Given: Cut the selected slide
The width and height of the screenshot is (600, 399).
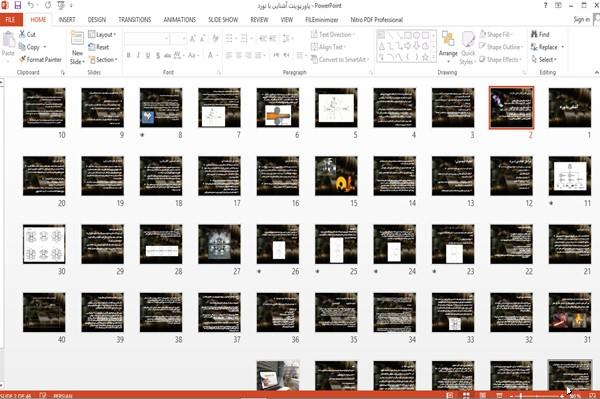Looking at the screenshot, I should [x=27, y=34].
